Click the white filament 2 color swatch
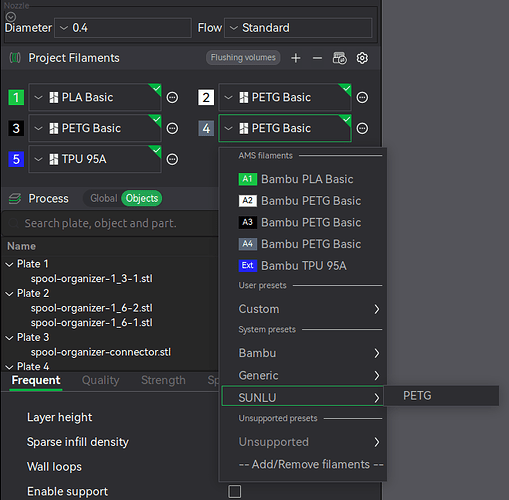509x500 pixels. (206, 98)
